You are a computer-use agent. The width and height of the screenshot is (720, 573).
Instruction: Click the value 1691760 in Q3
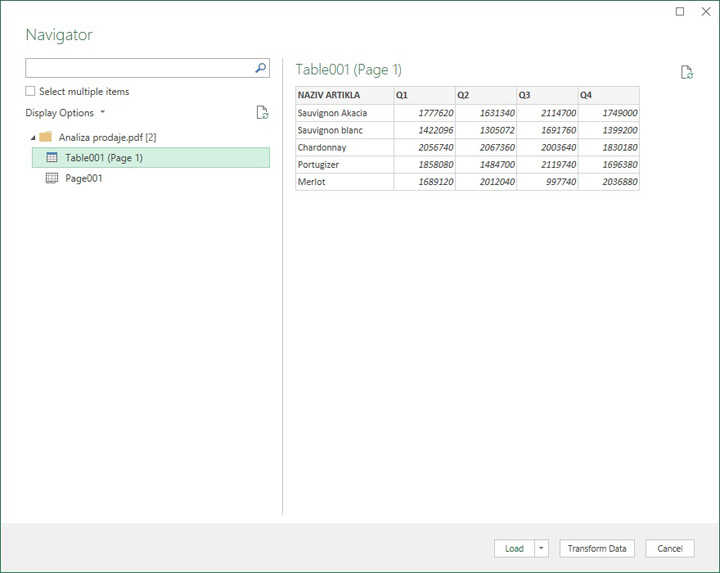[547, 130]
